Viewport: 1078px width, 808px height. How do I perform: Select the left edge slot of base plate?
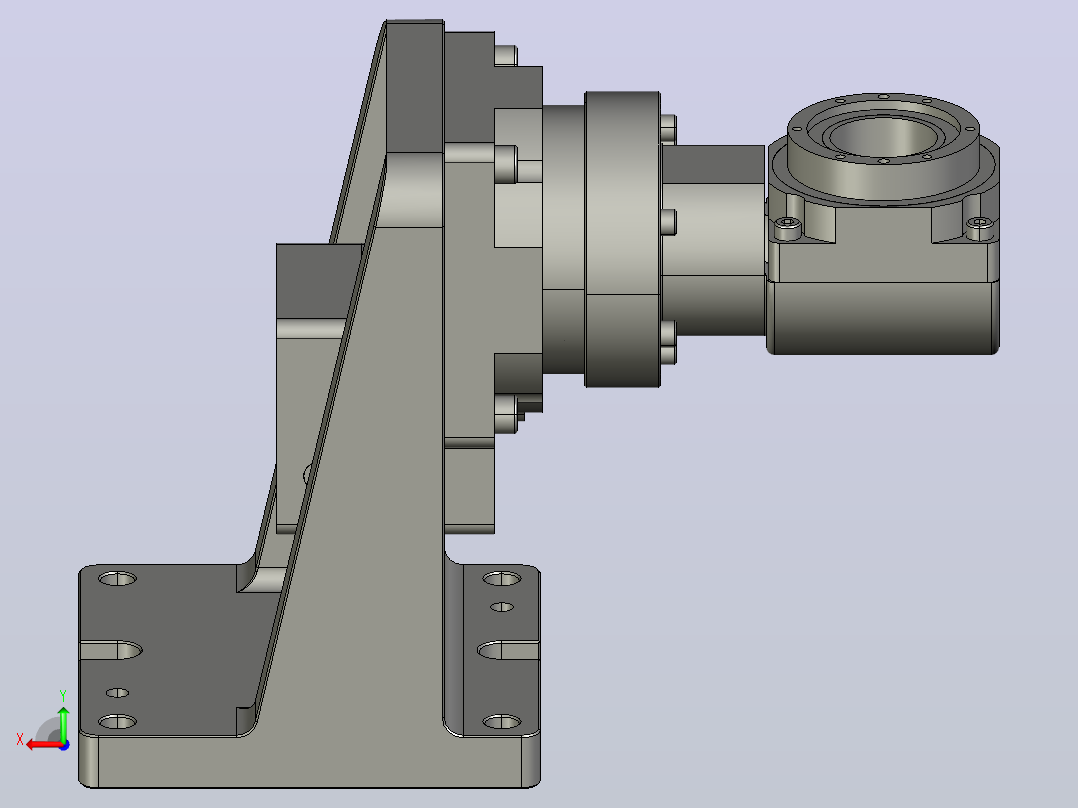point(111,650)
